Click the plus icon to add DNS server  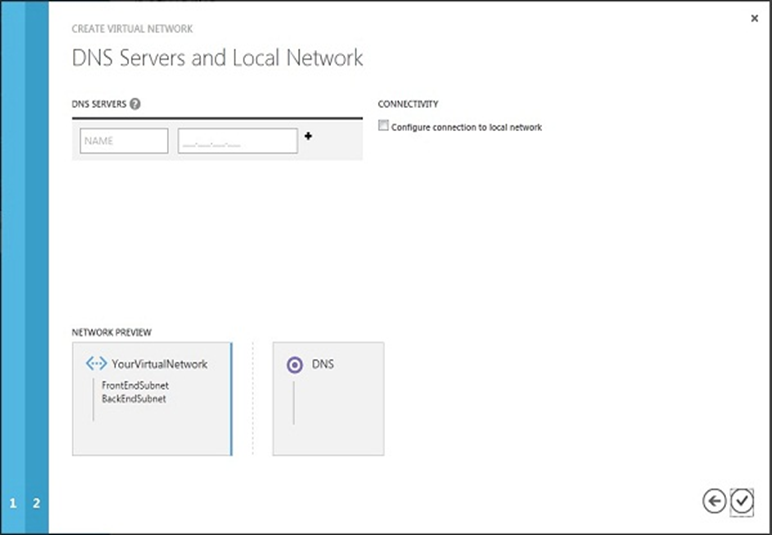[308, 137]
